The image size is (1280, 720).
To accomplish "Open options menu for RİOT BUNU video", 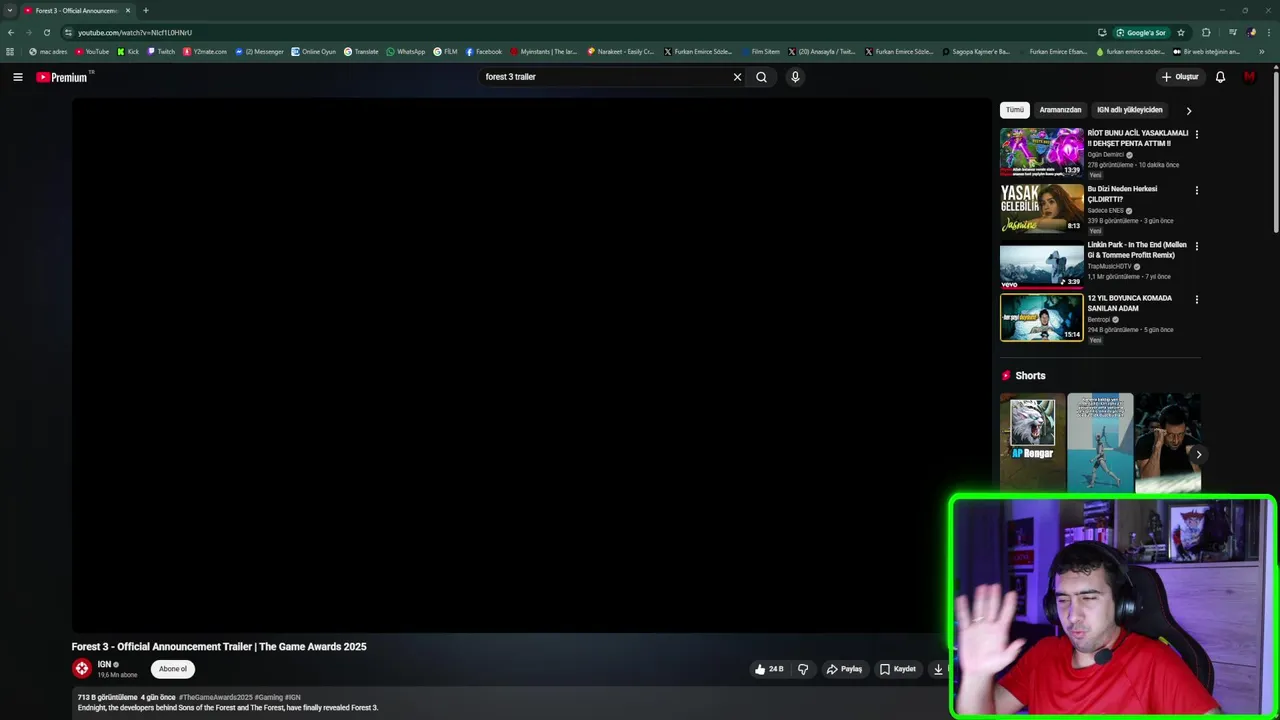I will coord(1196,134).
